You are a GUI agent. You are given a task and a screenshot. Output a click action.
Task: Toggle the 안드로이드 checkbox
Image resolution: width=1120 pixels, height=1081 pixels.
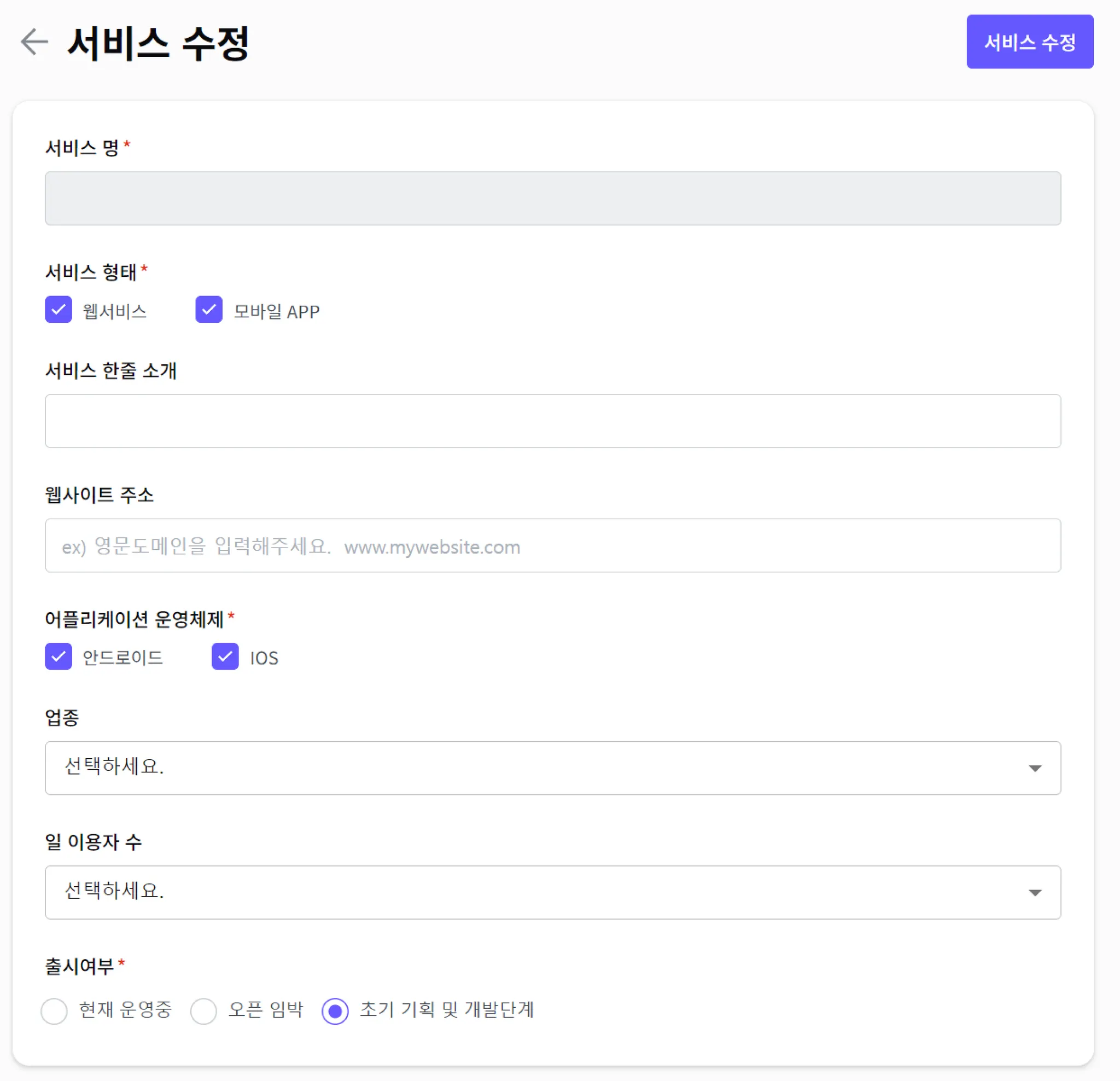coord(59,656)
